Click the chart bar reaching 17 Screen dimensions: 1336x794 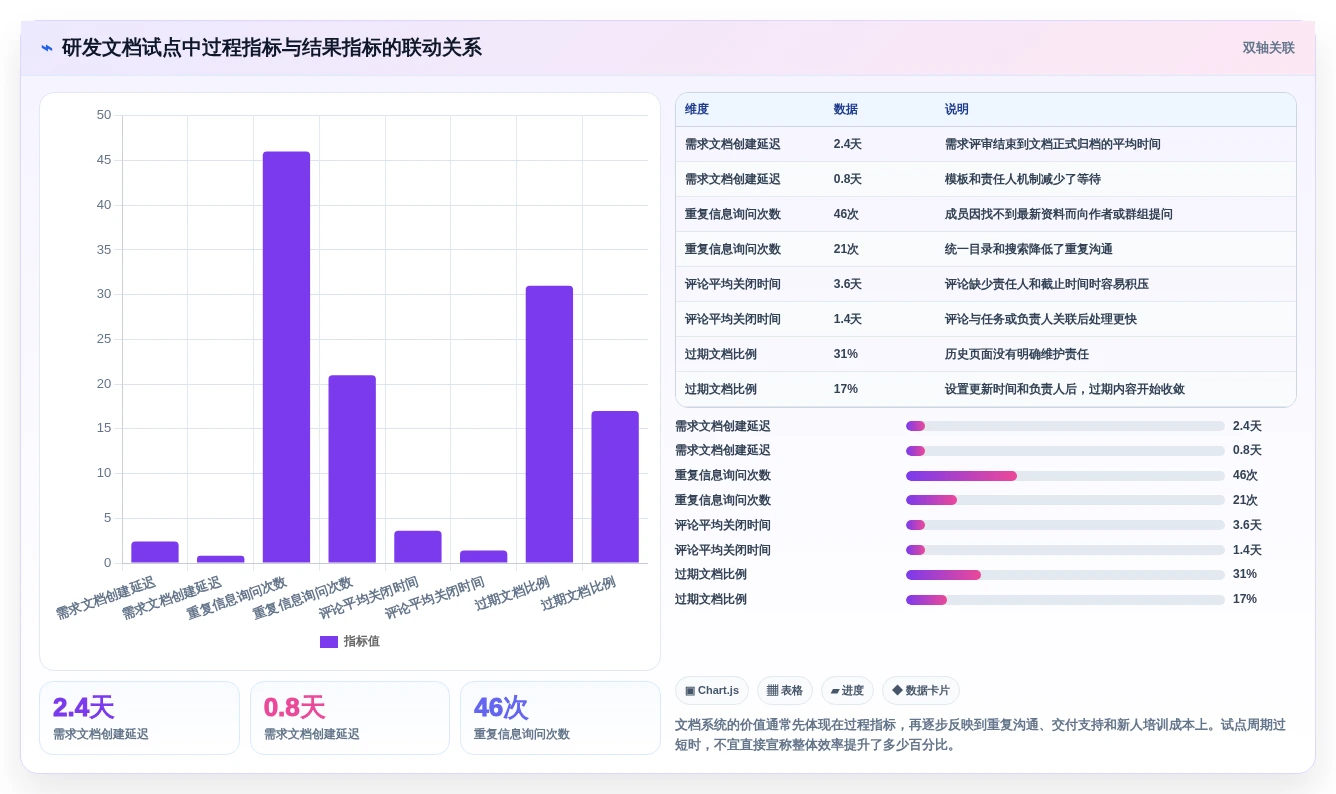(x=615, y=487)
